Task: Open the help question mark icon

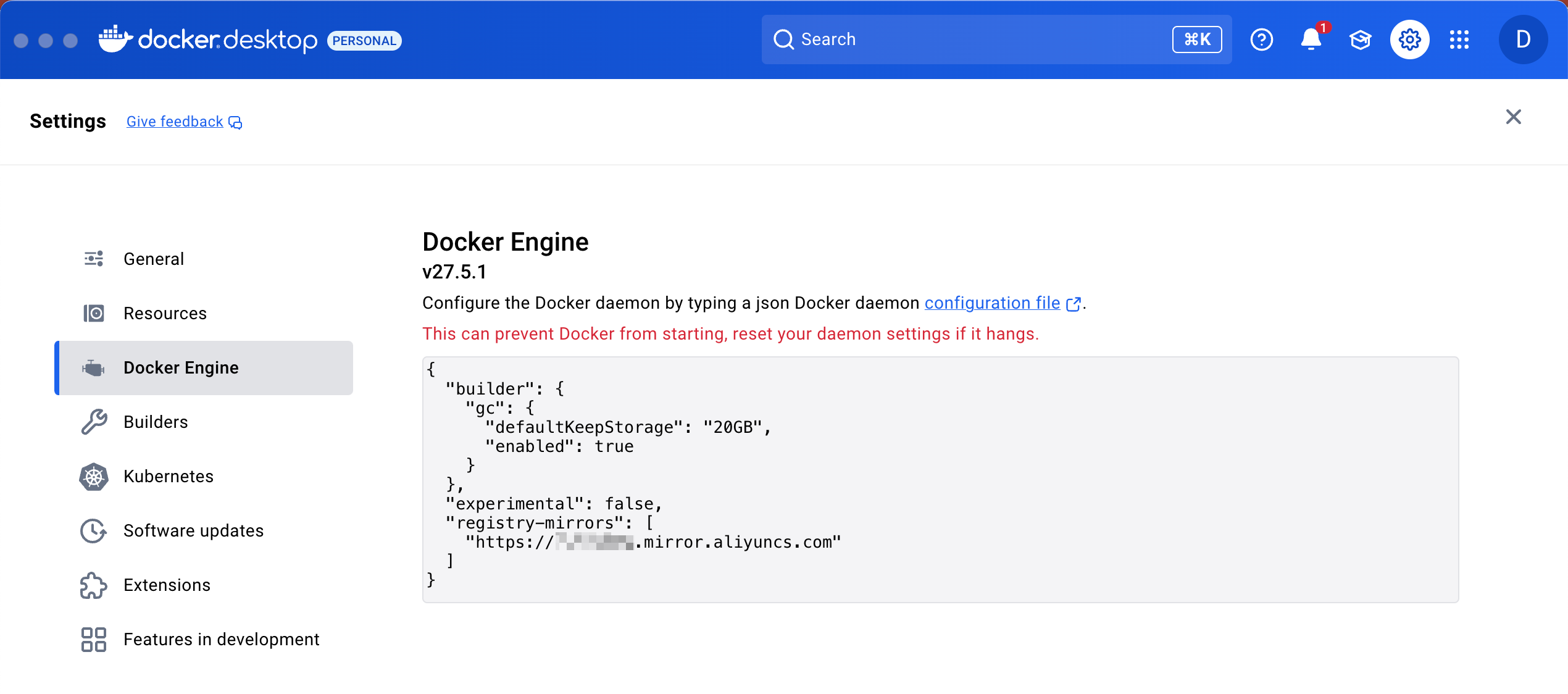Action: point(1261,40)
